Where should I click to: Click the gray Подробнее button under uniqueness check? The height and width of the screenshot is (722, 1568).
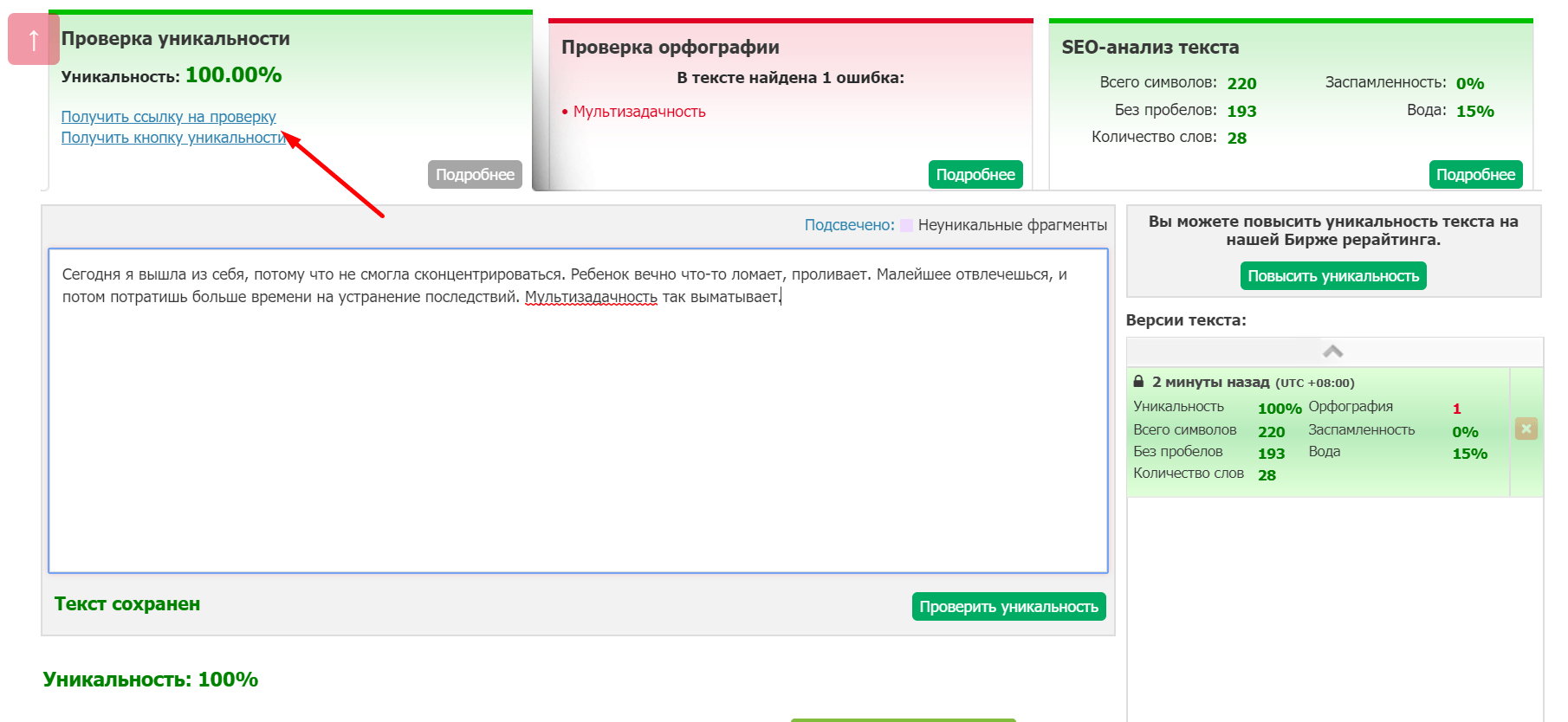point(475,174)
